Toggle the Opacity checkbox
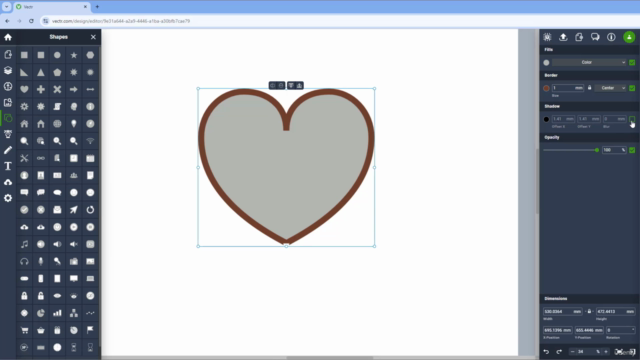This screenshot has width=640, height=360. pos(632,150)
